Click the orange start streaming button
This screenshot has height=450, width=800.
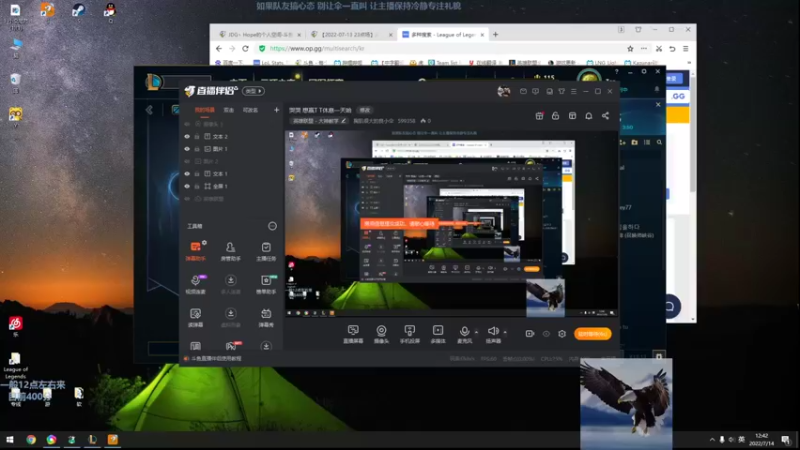click(592, 334)
